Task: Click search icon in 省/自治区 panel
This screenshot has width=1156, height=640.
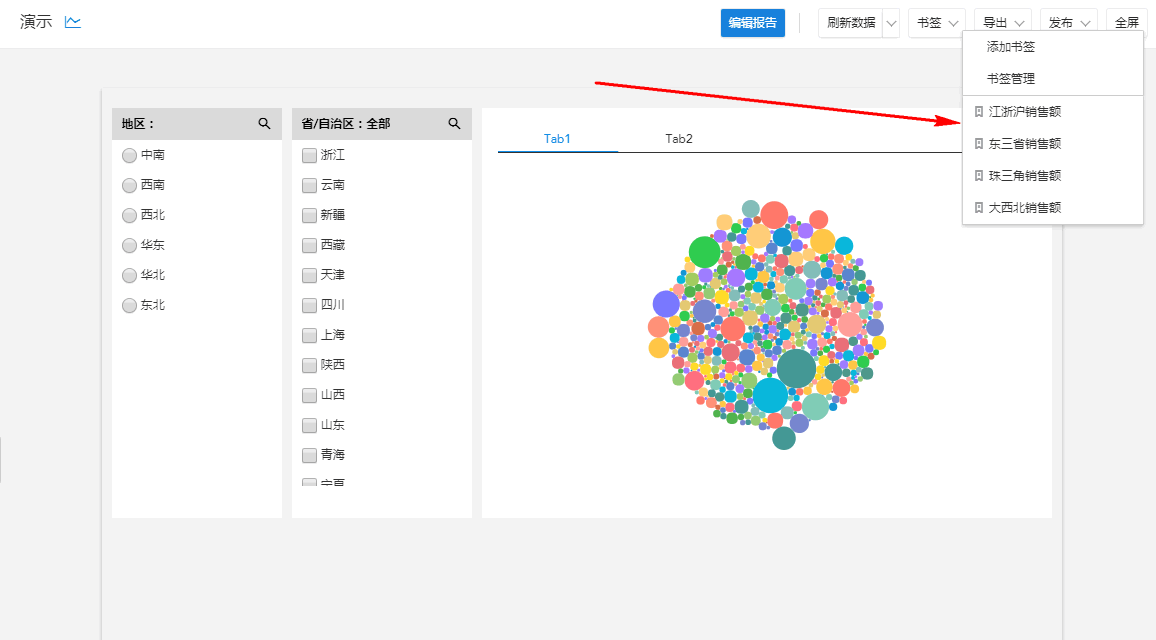Action: [x=454, y=123]
